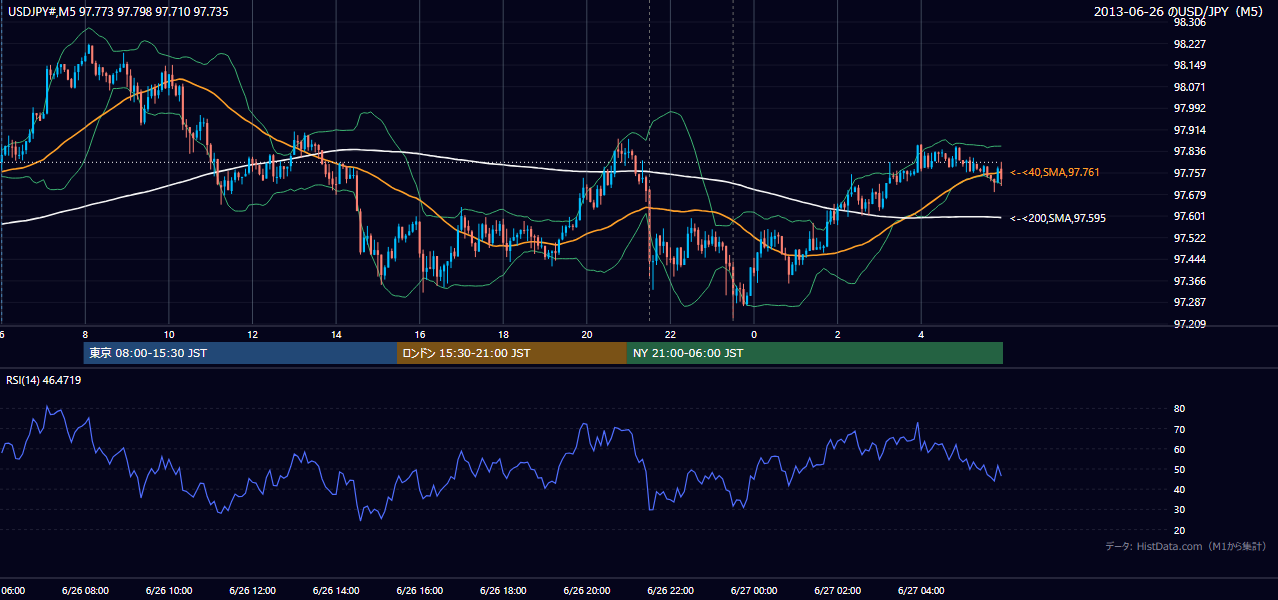1278x600 pixels.
Task: Click price axis value 97.287
Action: (x=1189, y=302)
